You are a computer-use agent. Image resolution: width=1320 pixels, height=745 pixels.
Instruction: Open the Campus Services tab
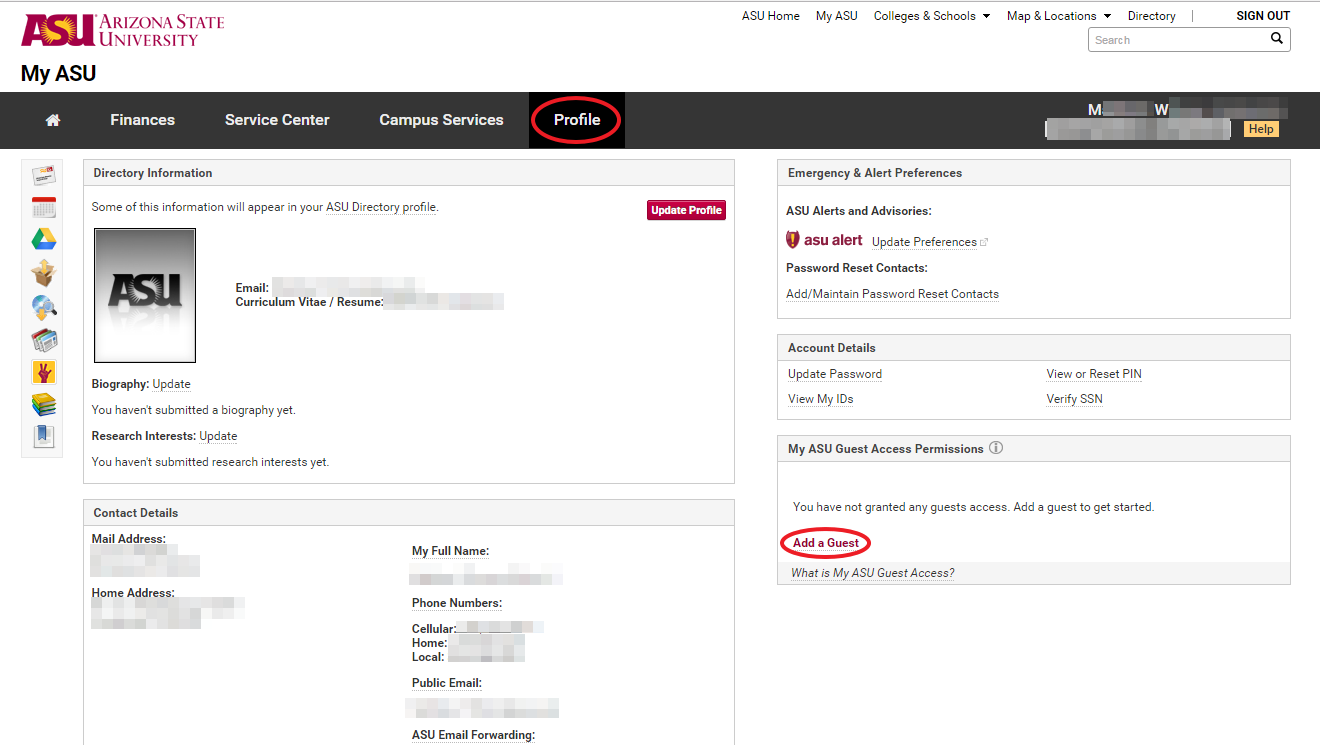[441, 119]
